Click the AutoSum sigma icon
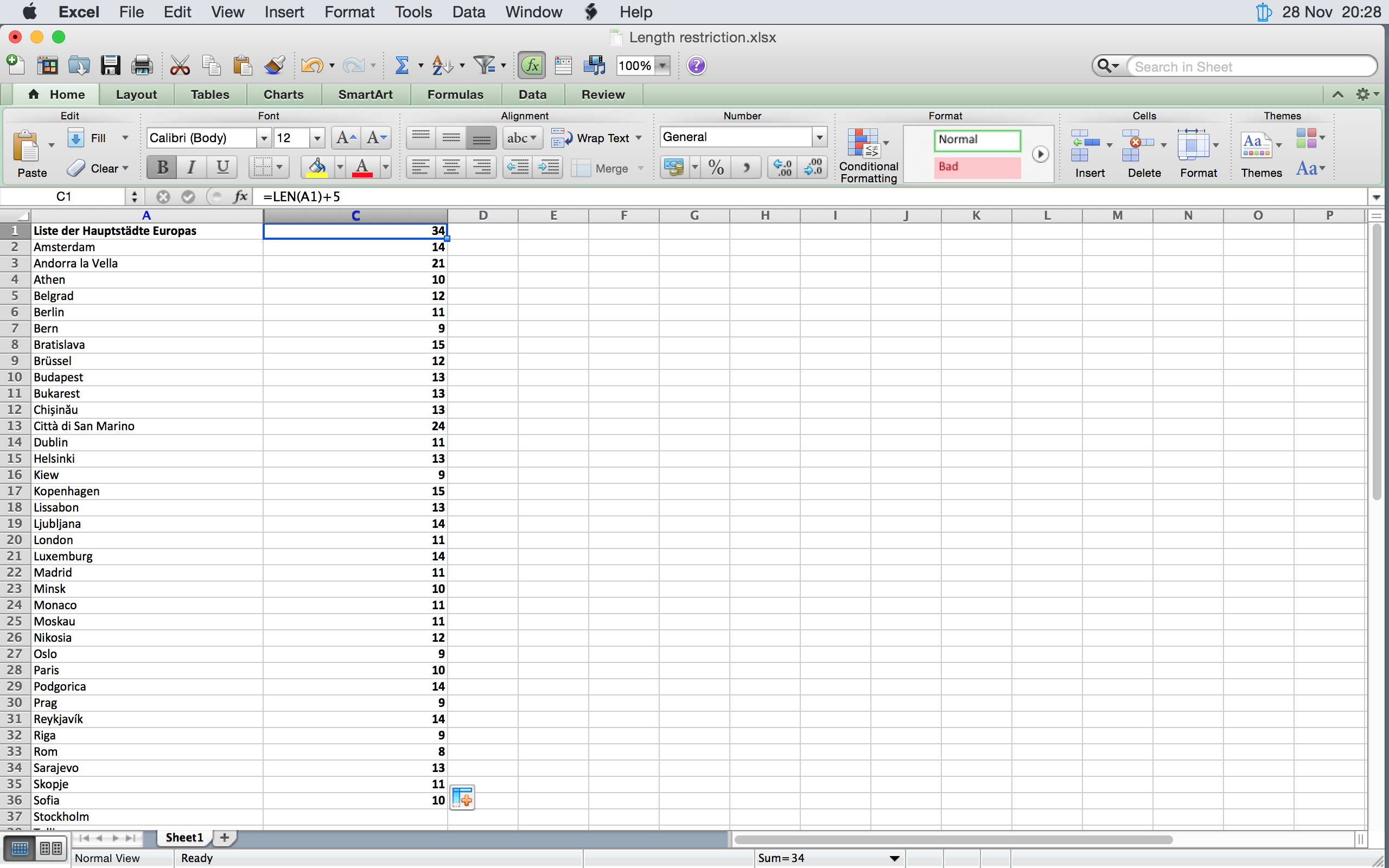Screen dimensions: 1389x868 (x=402, y=66)
